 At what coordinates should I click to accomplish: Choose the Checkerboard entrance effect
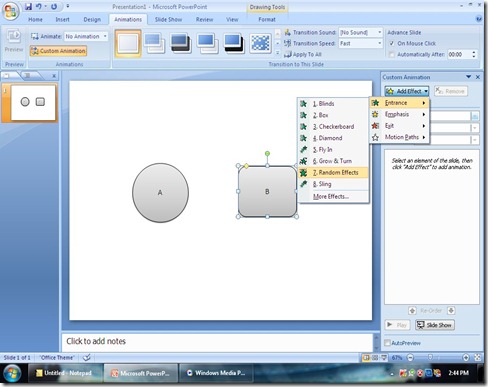[x=333, y=127]
